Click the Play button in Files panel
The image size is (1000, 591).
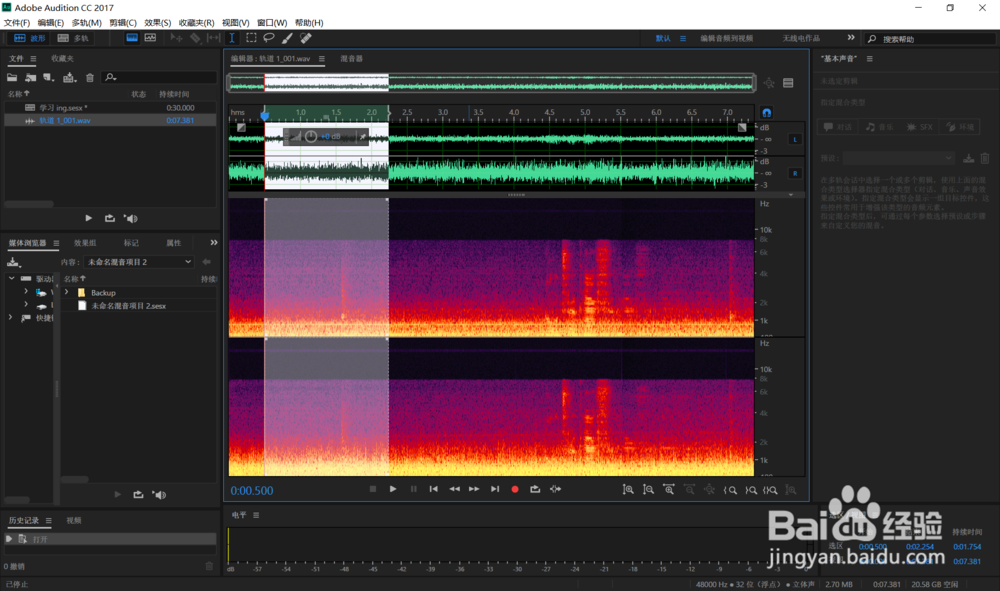[89, 218]
